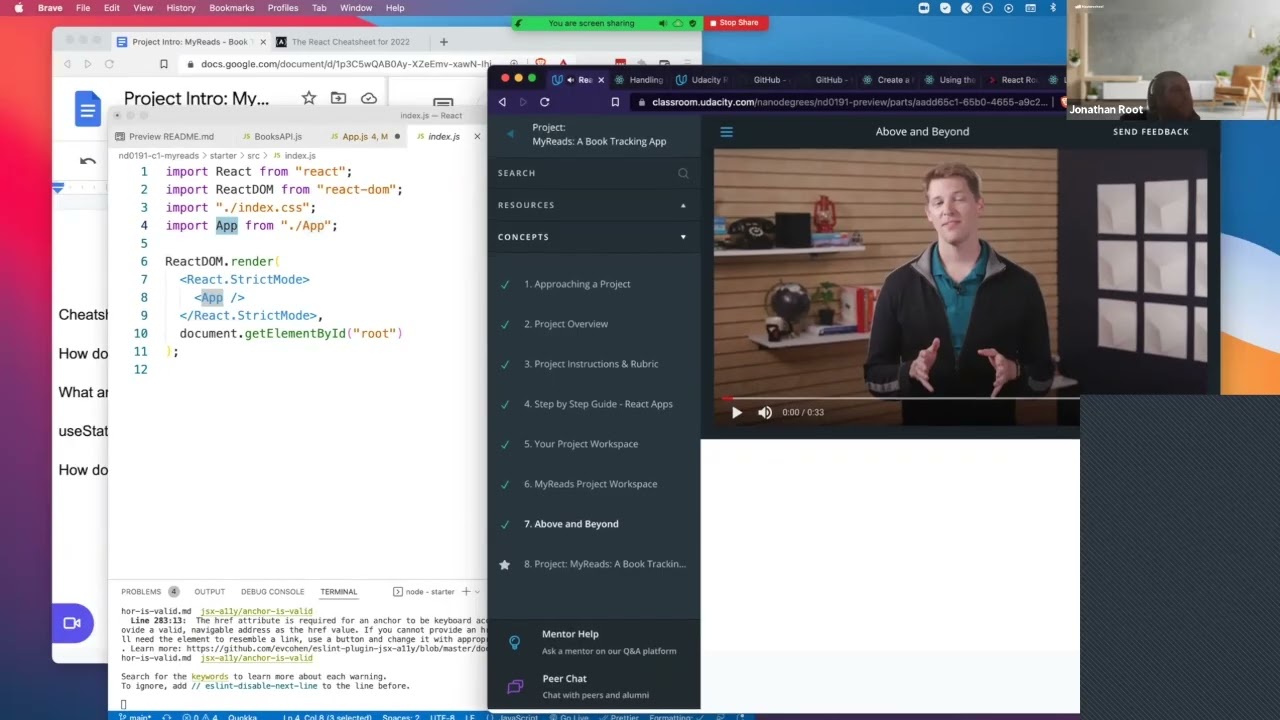The height and width of the screenshot is (720, 1280).
Task: Open the terminal launch profile dropdown
Action: click(479, 591)
